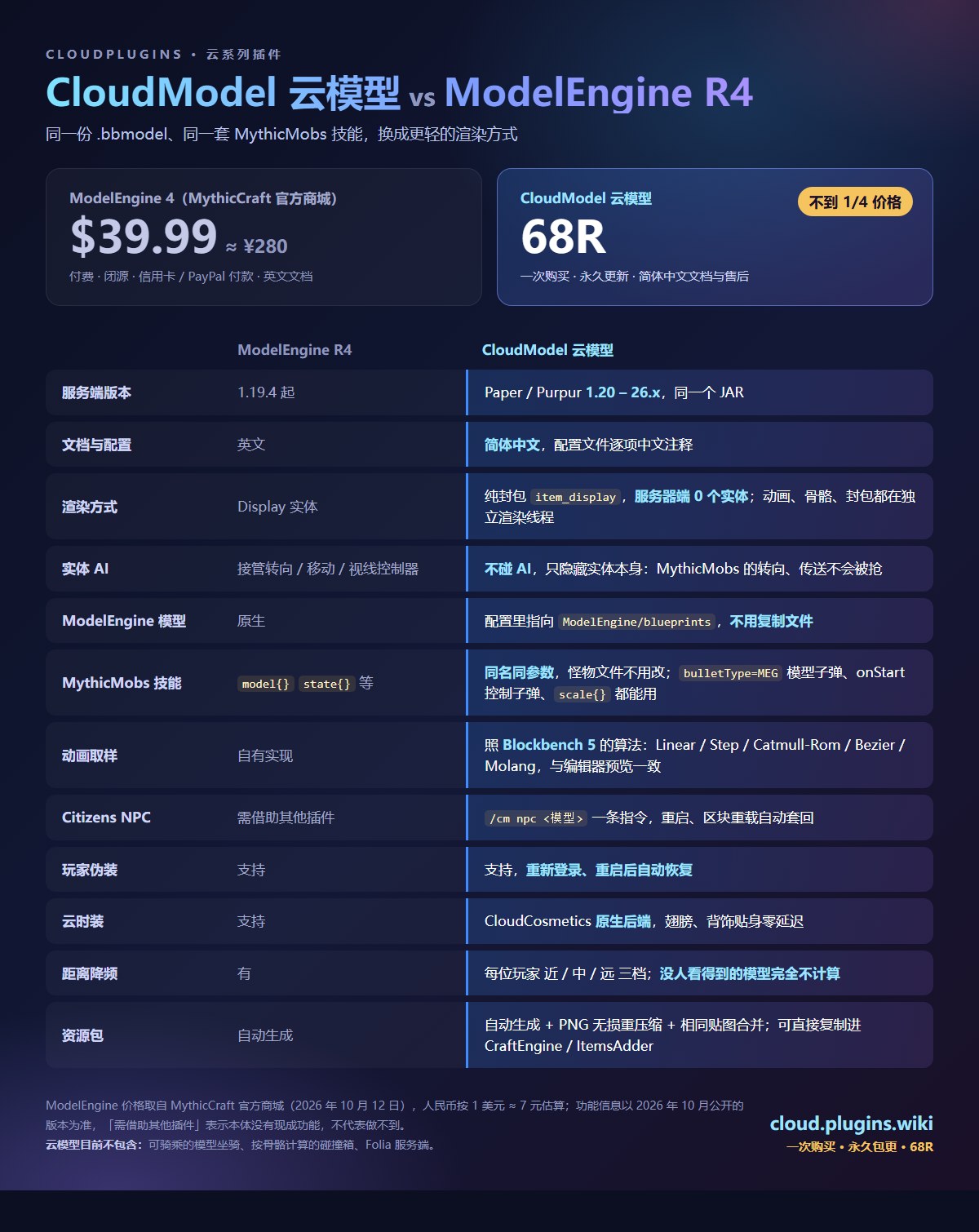
Task: Select the ModelEngine R4 column header
Action: (295, 350)
